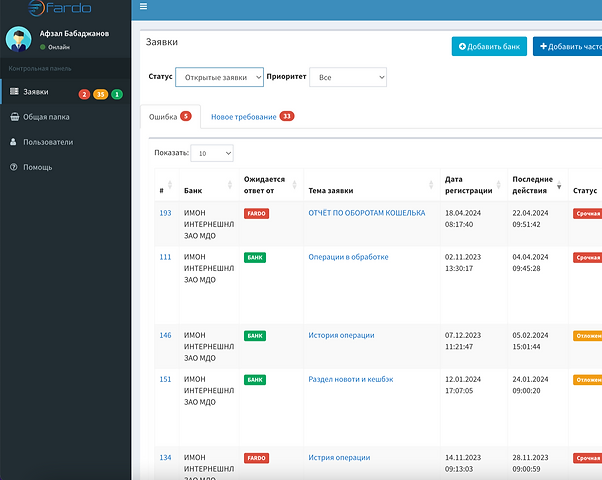The width and height of the screenshot is (602, 480).
Task: Expand the Приоритет dropdown set to Все
Action: tap(347, 77)
